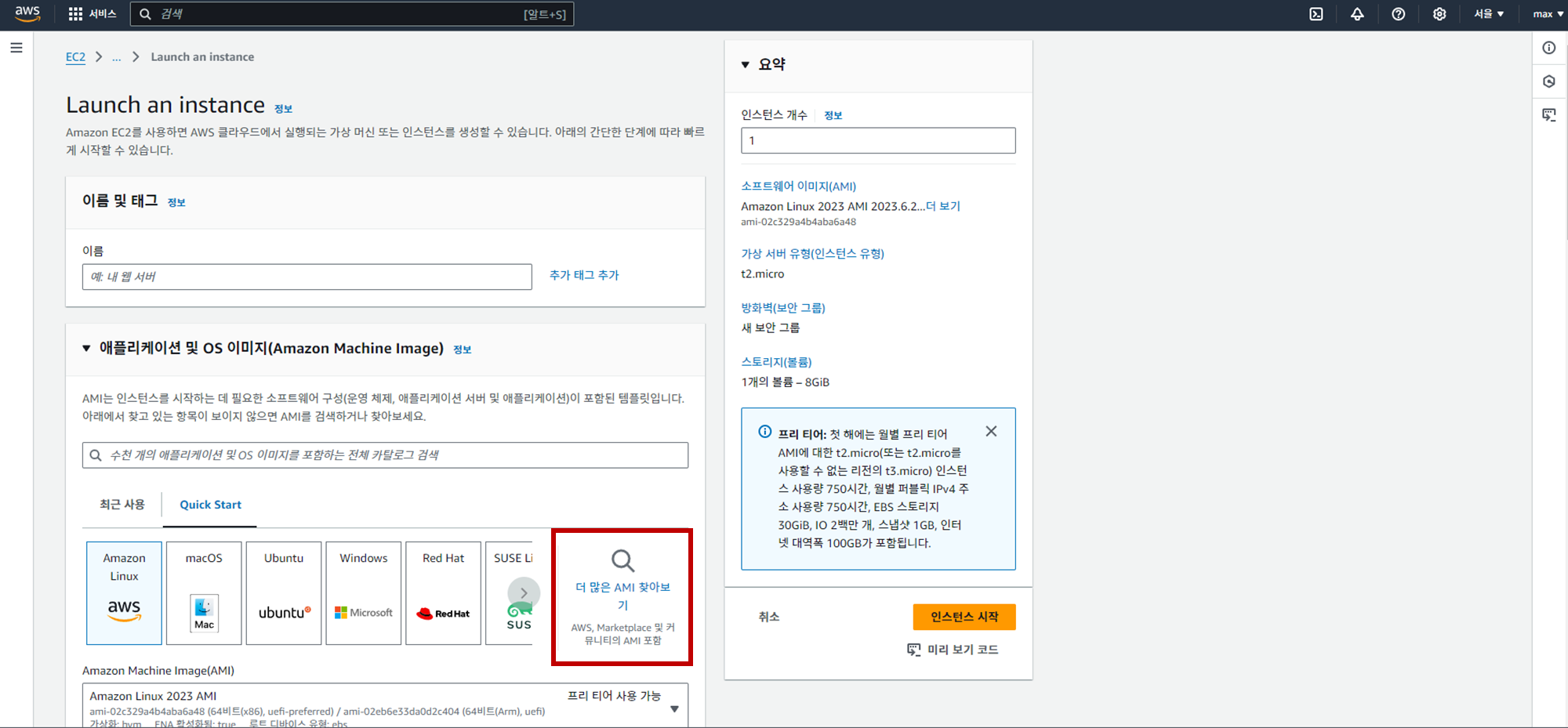Screen dimensions: 1568x728
Task: Open the Services grid menu
Action: click(x=93, y=14)
